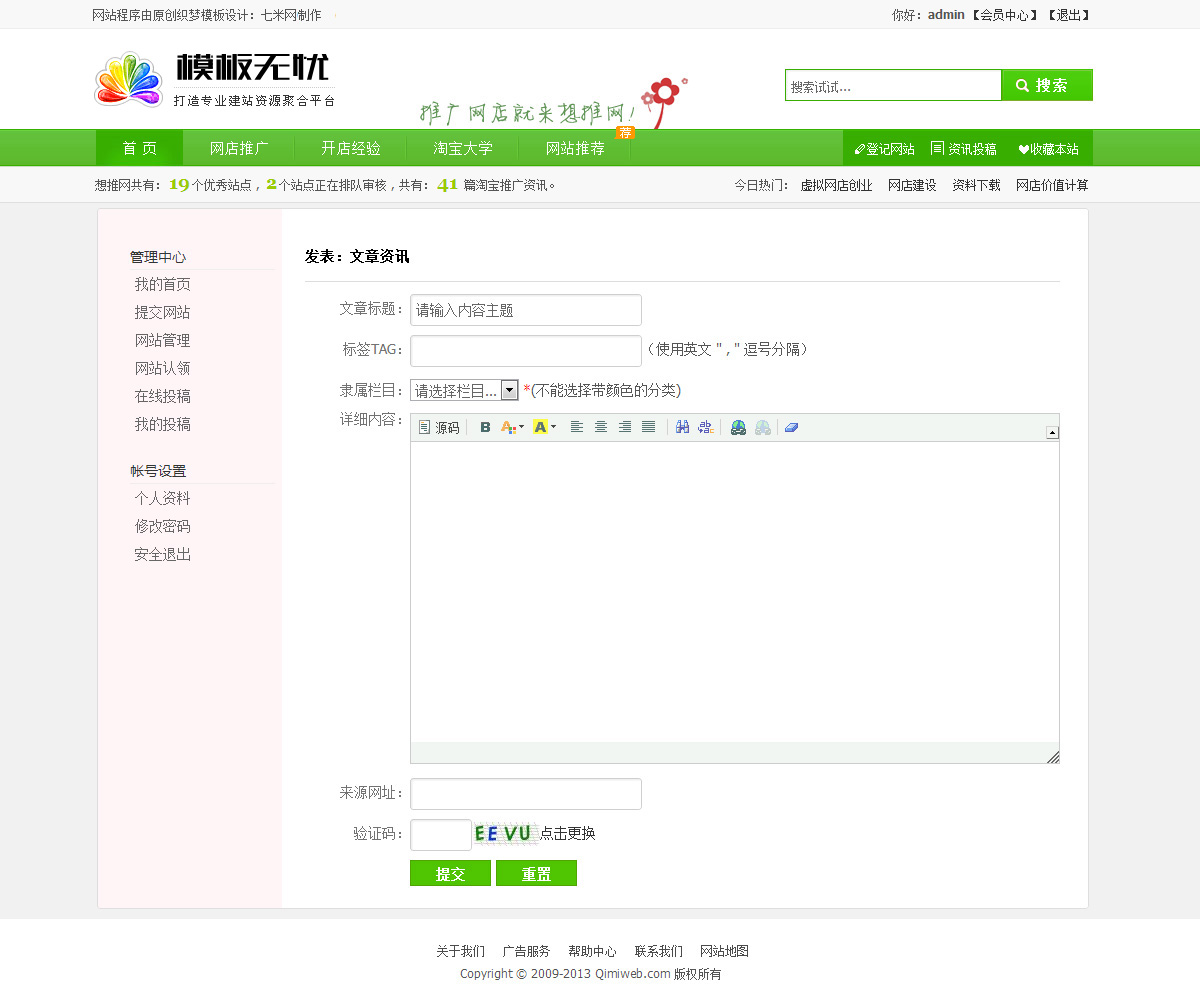Click the captcha image to refresh

click(504, 833)
